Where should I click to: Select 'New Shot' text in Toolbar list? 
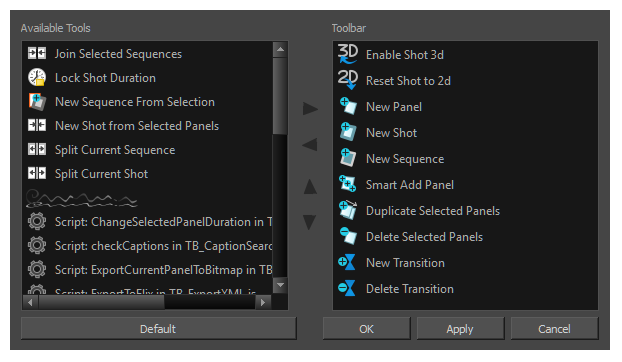[392, 133]
